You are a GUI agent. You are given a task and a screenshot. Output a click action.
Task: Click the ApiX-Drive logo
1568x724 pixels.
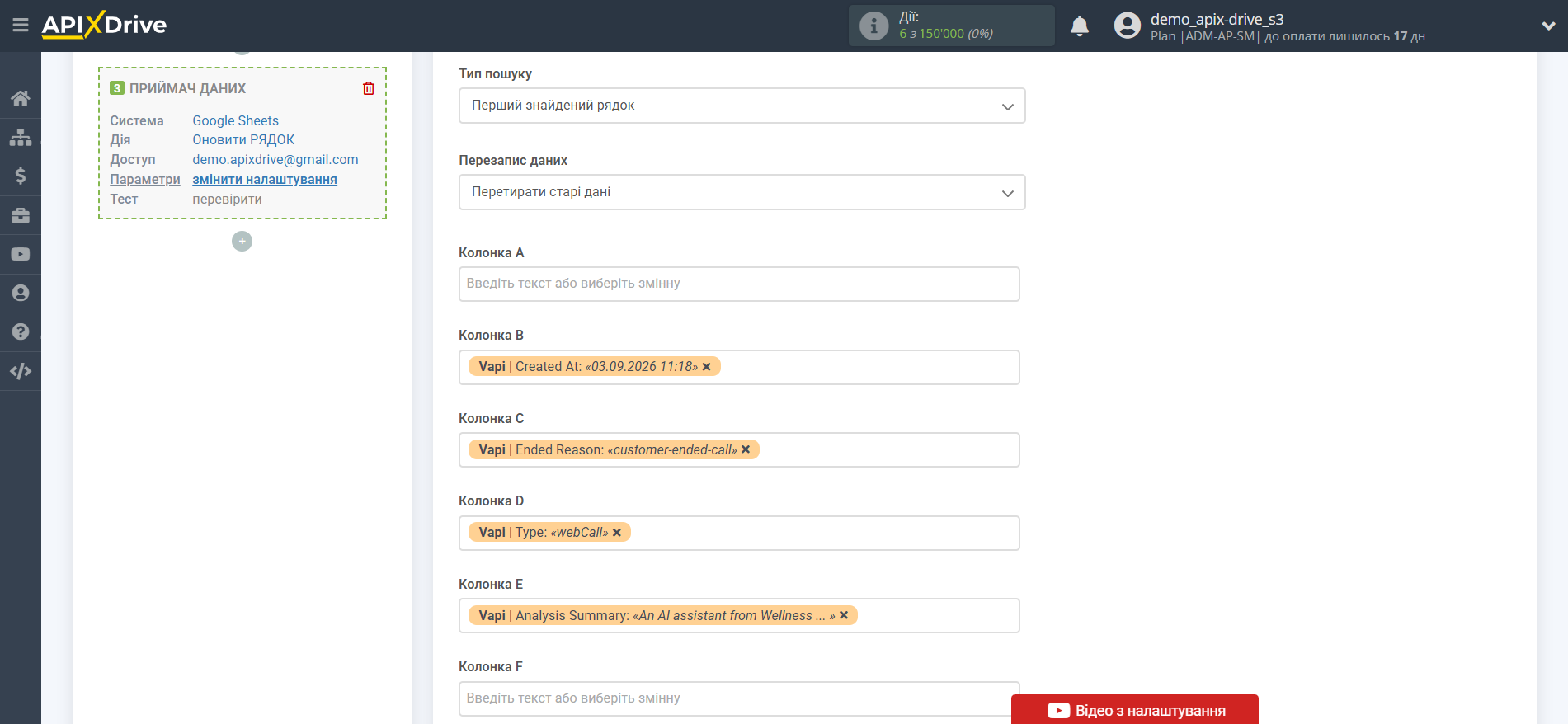click(x=104, y=25)
